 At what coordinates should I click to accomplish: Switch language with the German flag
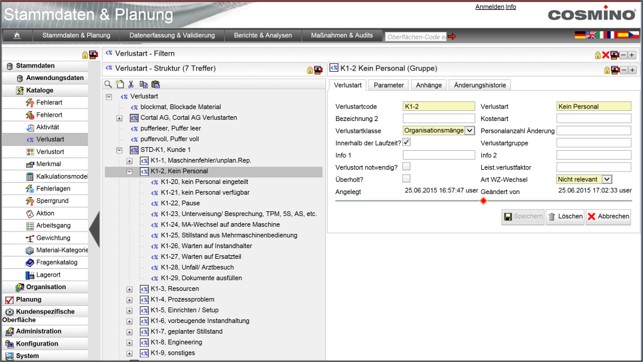(580, 35)
